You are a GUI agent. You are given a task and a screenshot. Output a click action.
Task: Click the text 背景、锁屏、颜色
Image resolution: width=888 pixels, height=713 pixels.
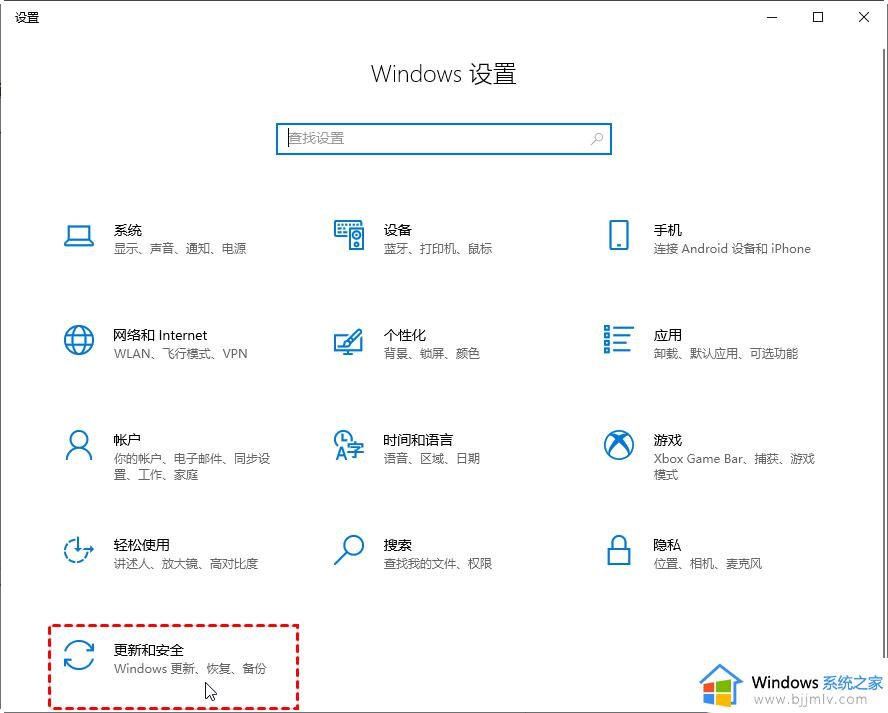click(432, 353)
